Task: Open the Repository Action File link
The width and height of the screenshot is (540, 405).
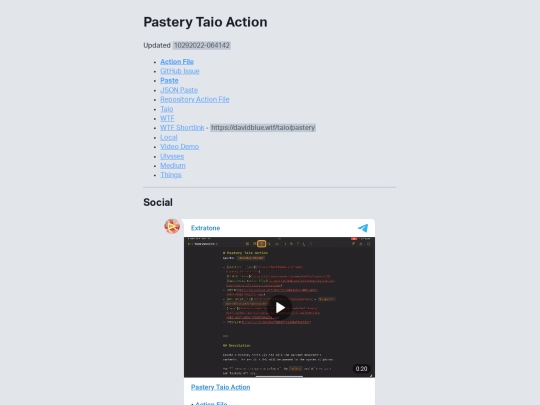Action: tap(195, 99)
